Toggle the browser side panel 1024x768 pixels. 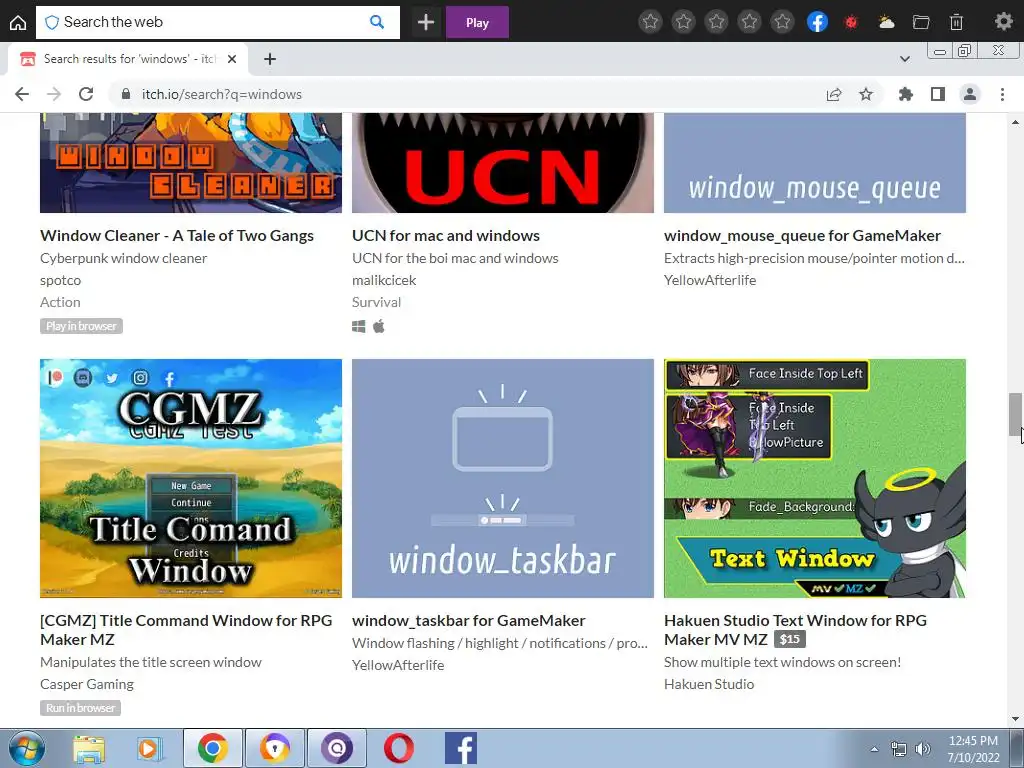tap(938, 94)
